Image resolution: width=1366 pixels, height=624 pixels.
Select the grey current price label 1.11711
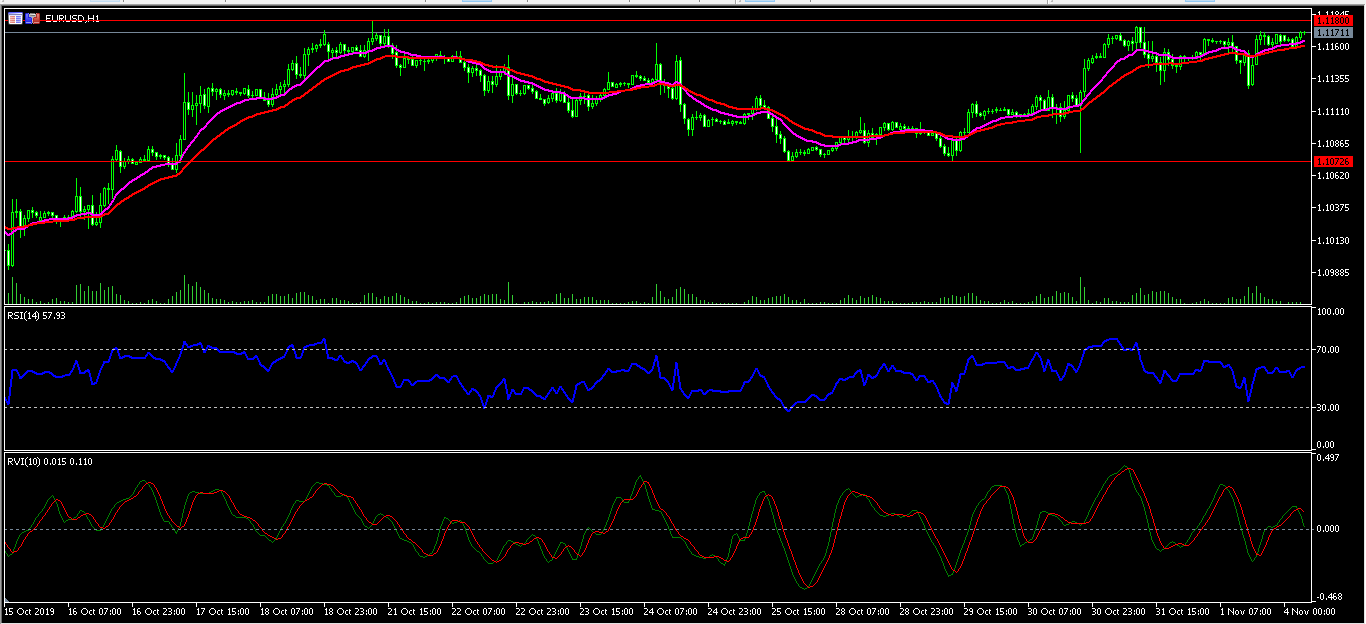1334,33
